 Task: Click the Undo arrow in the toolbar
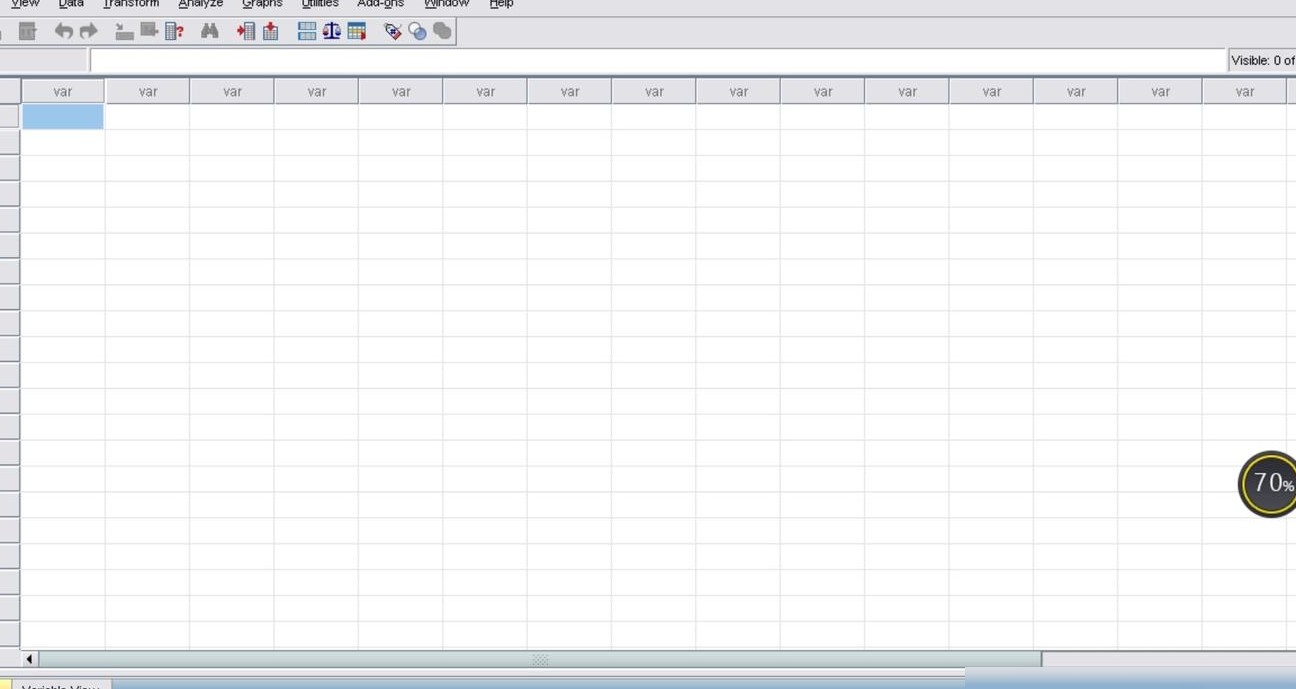pos(63,31)
